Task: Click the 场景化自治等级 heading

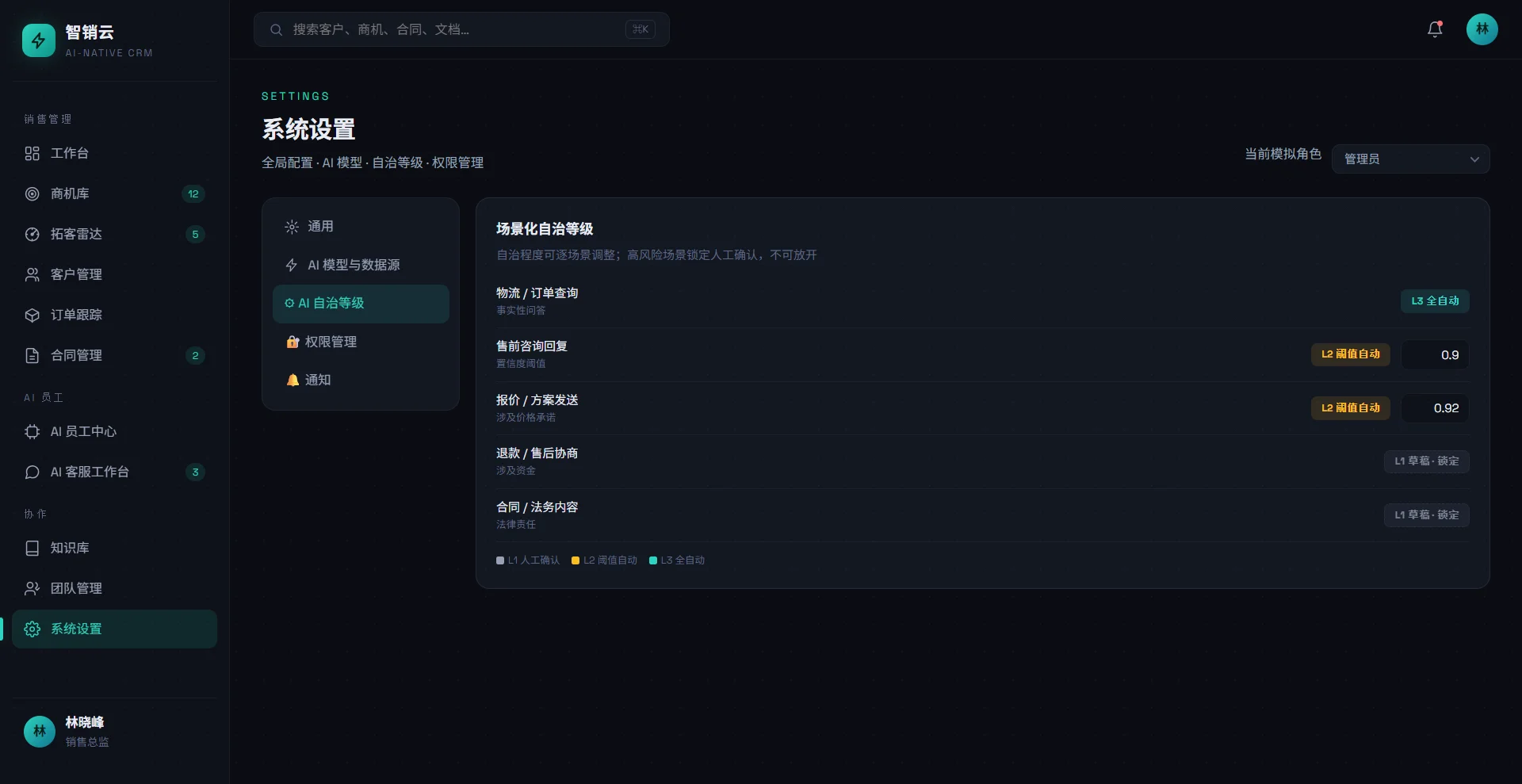Action: 545,229
